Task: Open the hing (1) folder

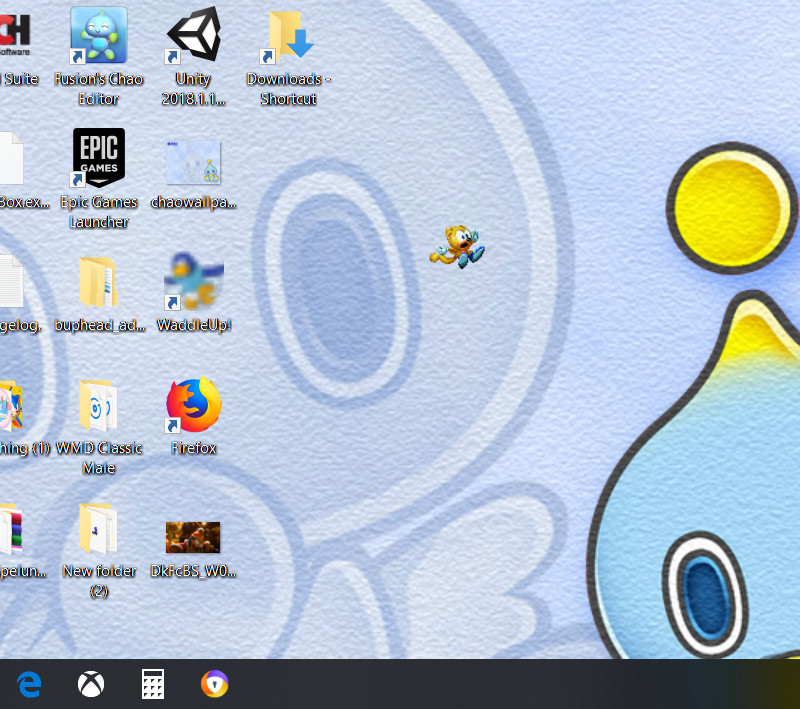Action: click(x=10, y=406)
